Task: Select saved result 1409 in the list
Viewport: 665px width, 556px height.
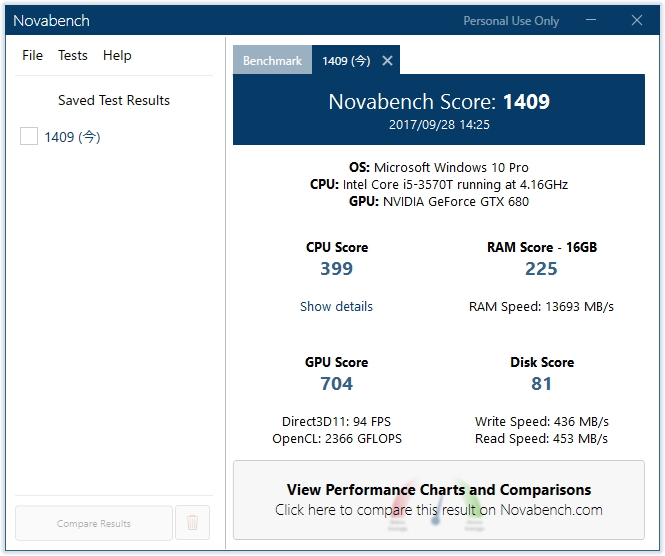Action: pos(73,137)
